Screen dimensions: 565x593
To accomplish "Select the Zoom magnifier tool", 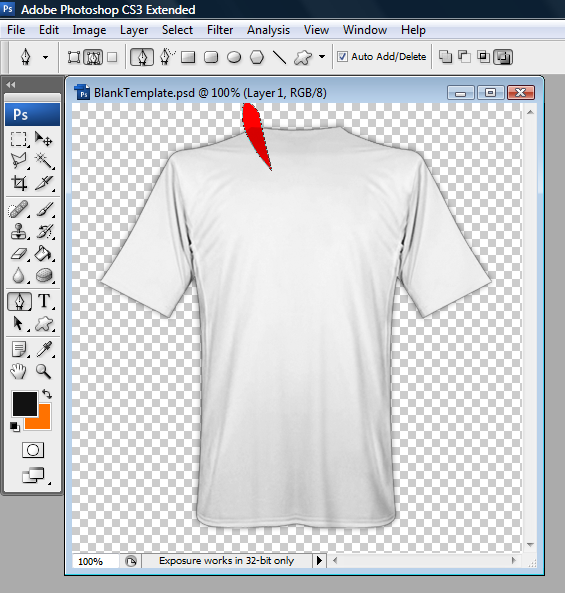I will click(x=44, y=371).
